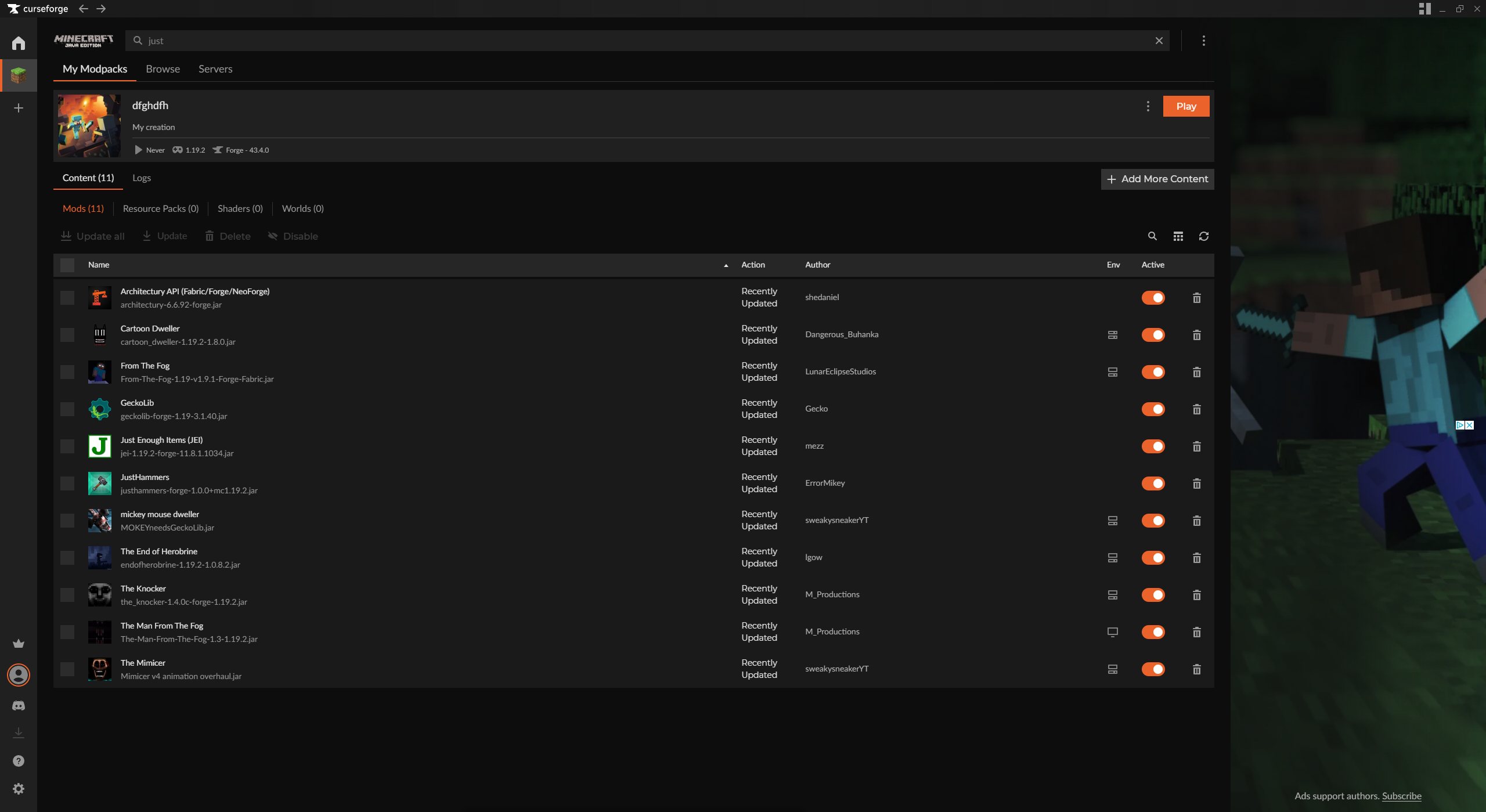
Task: Sort mods by Name column arrow
Action: 726,265
